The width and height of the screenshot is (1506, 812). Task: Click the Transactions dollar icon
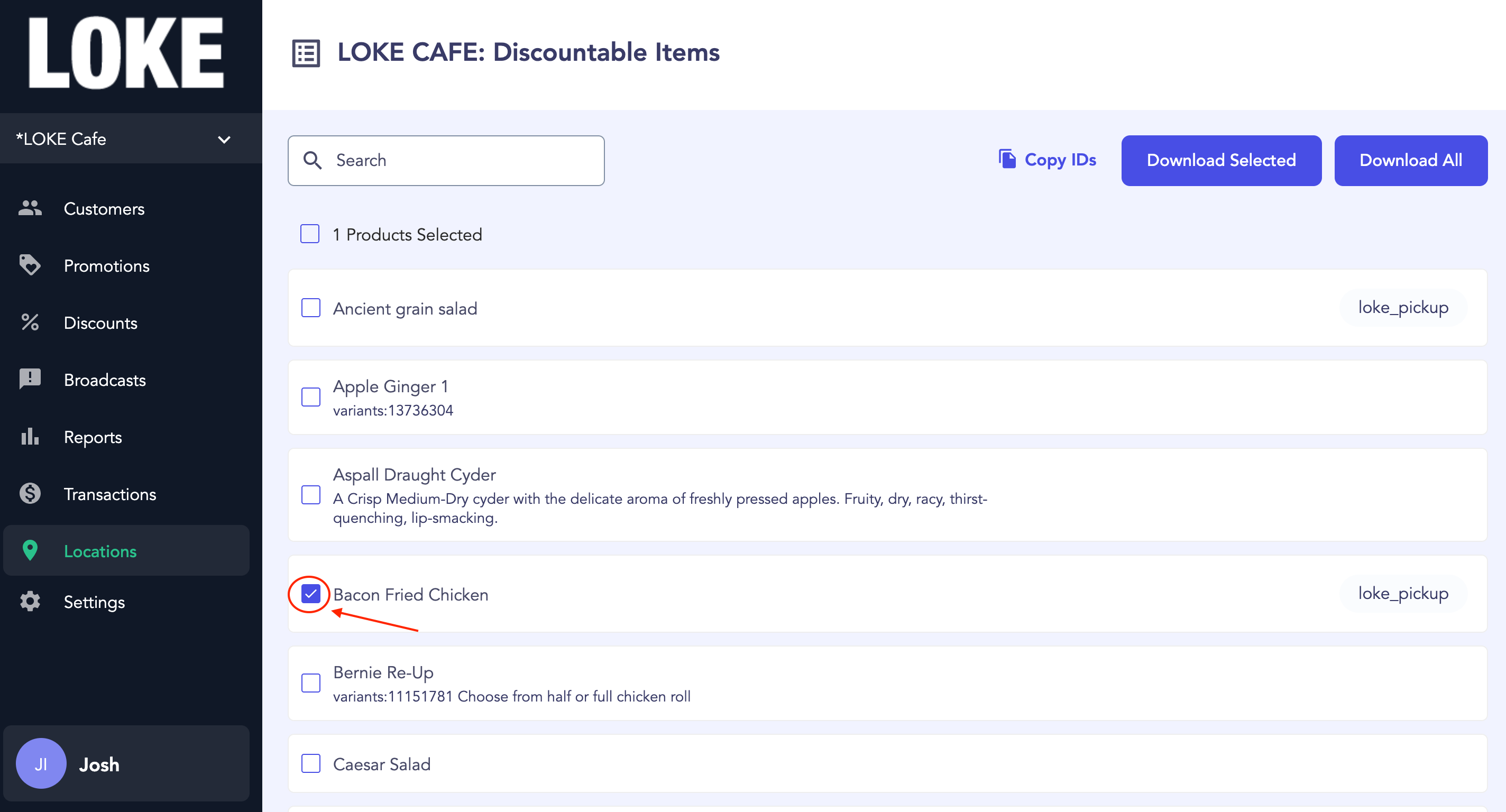point(30,494)
